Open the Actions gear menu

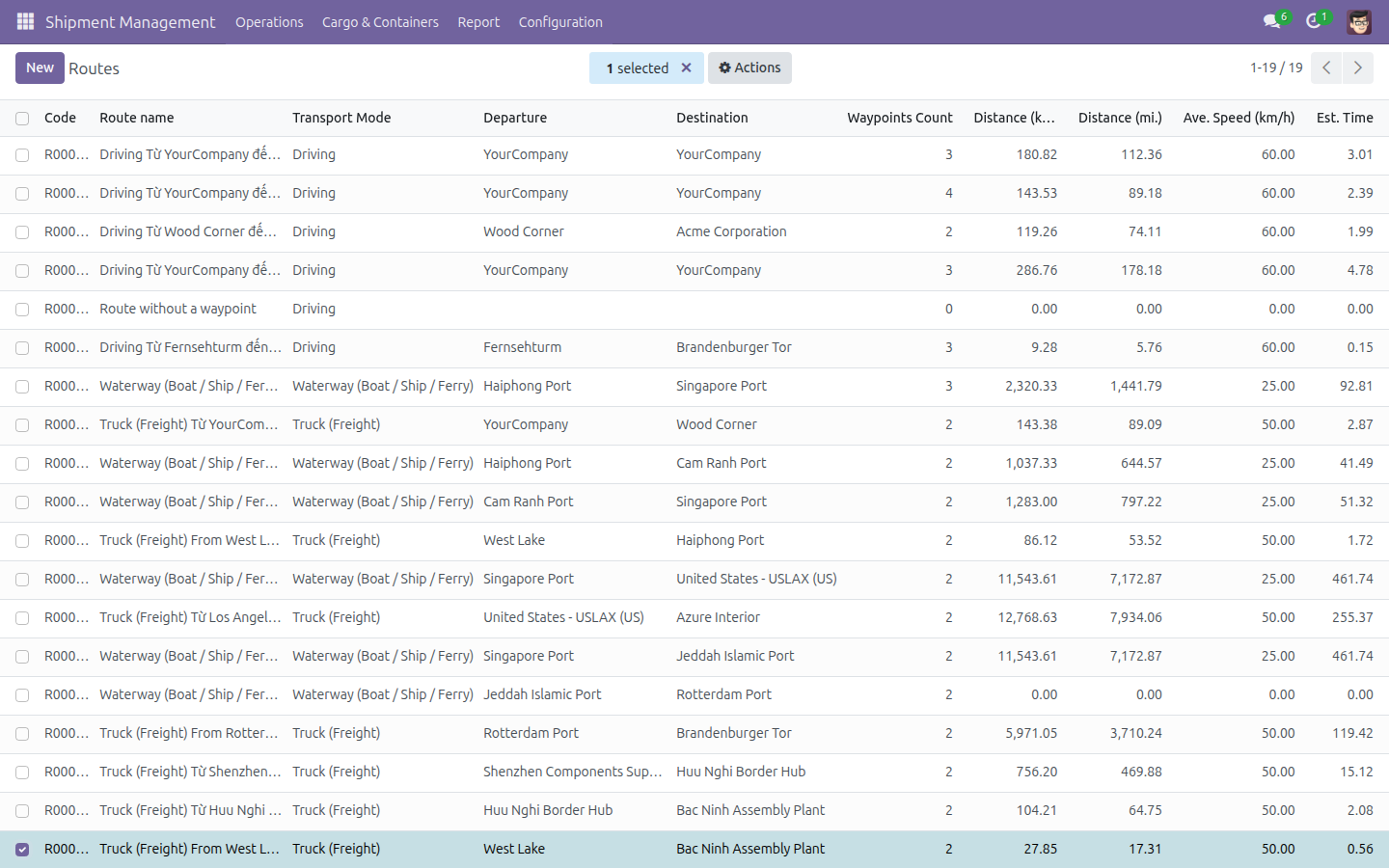(x=749, y=68)
